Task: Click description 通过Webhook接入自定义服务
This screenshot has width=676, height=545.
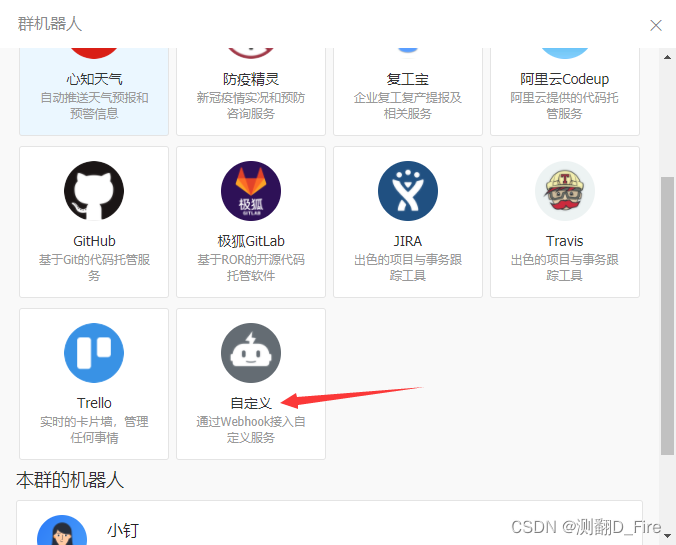Action: [x=251, y=429]
